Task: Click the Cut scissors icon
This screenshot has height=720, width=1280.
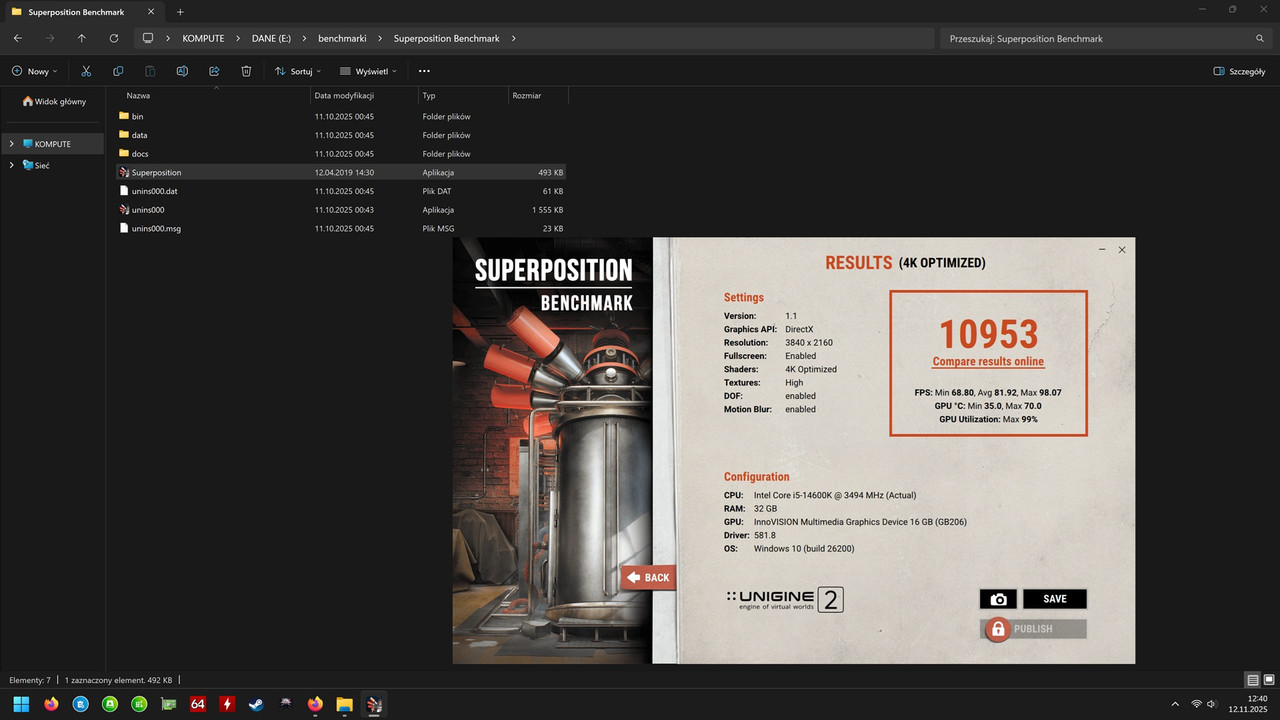Action: (86, 71)
